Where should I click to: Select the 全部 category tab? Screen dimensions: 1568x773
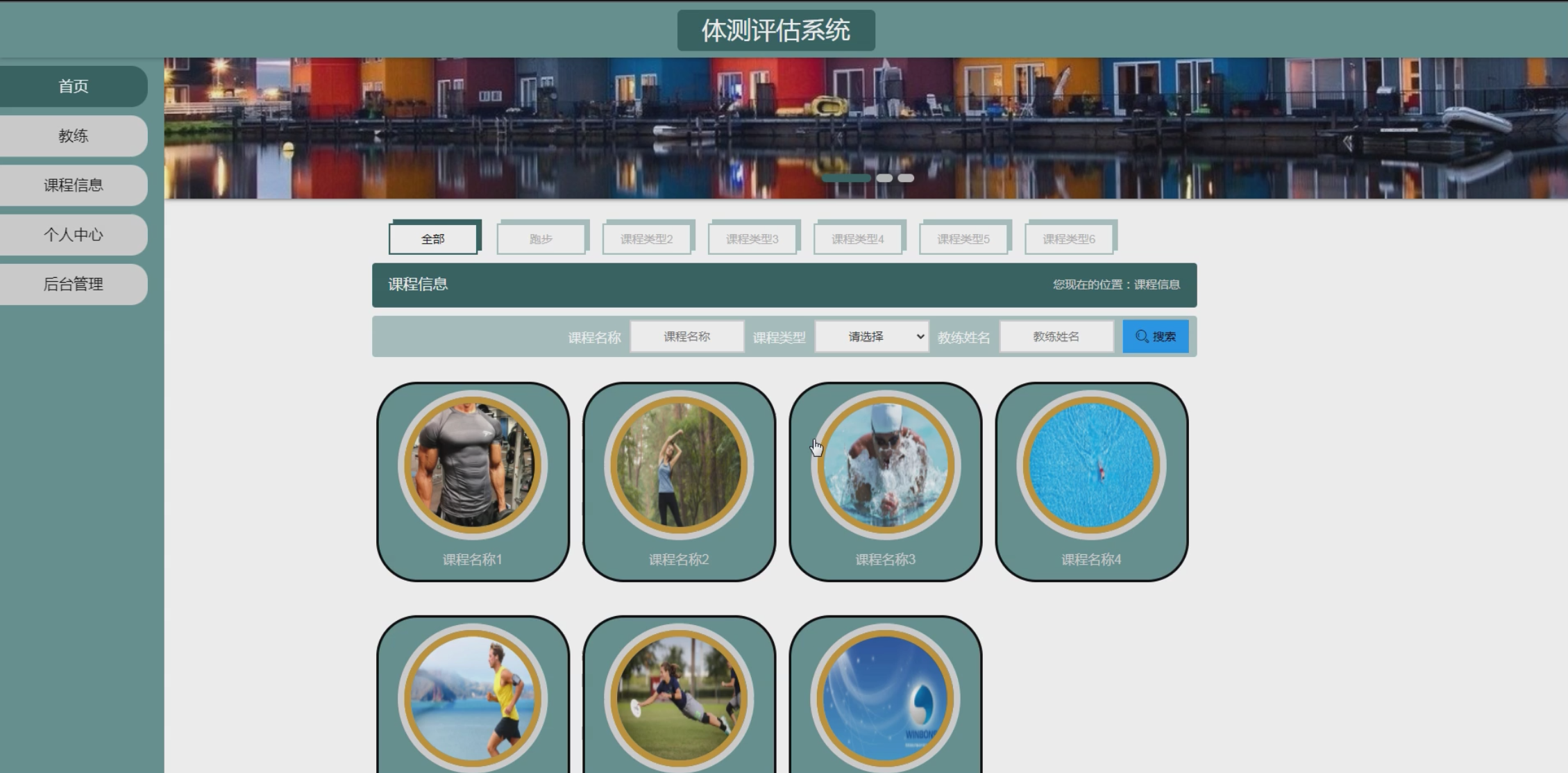433,239
